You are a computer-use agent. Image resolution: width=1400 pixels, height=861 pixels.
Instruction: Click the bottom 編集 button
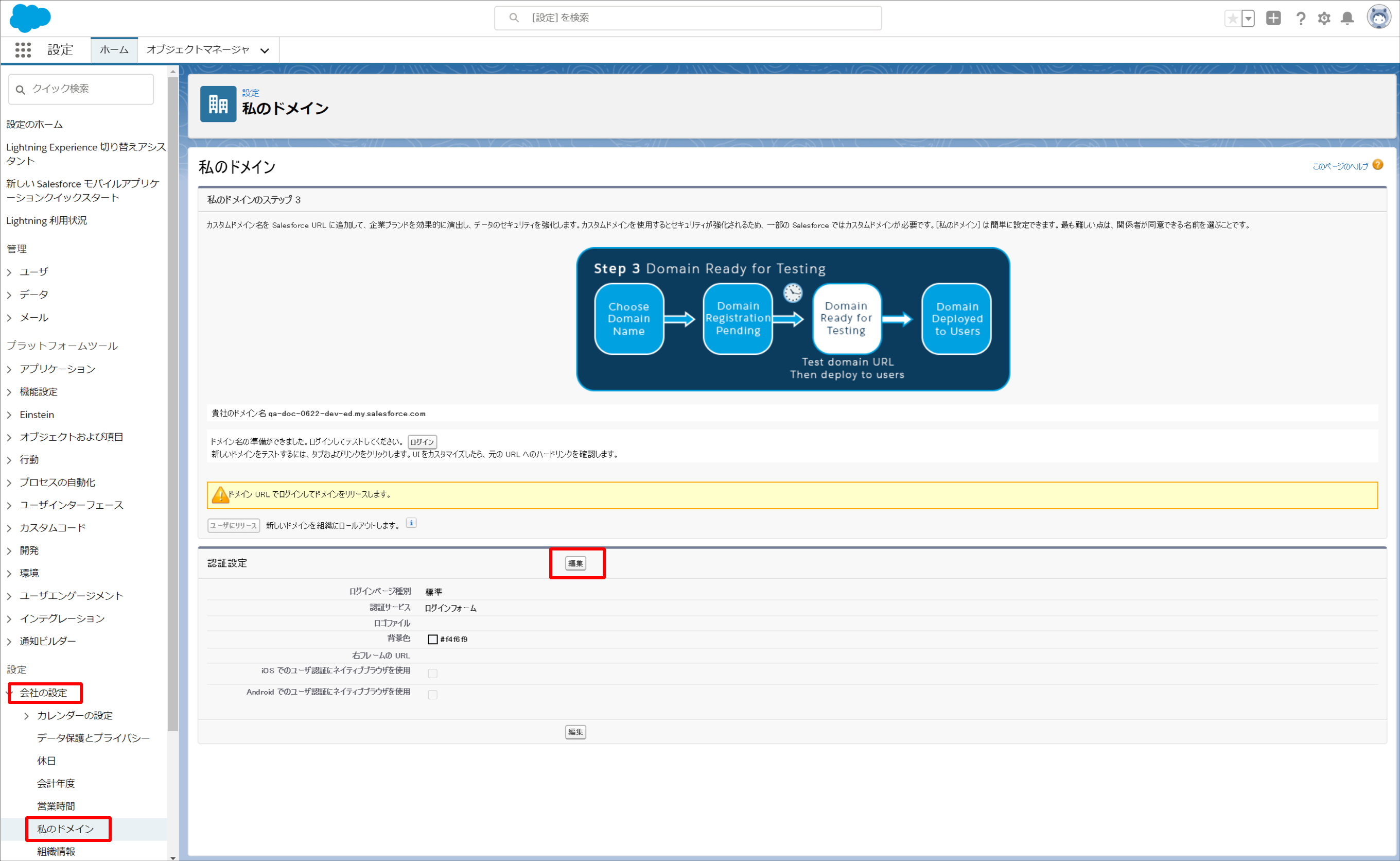coord(575,732)
